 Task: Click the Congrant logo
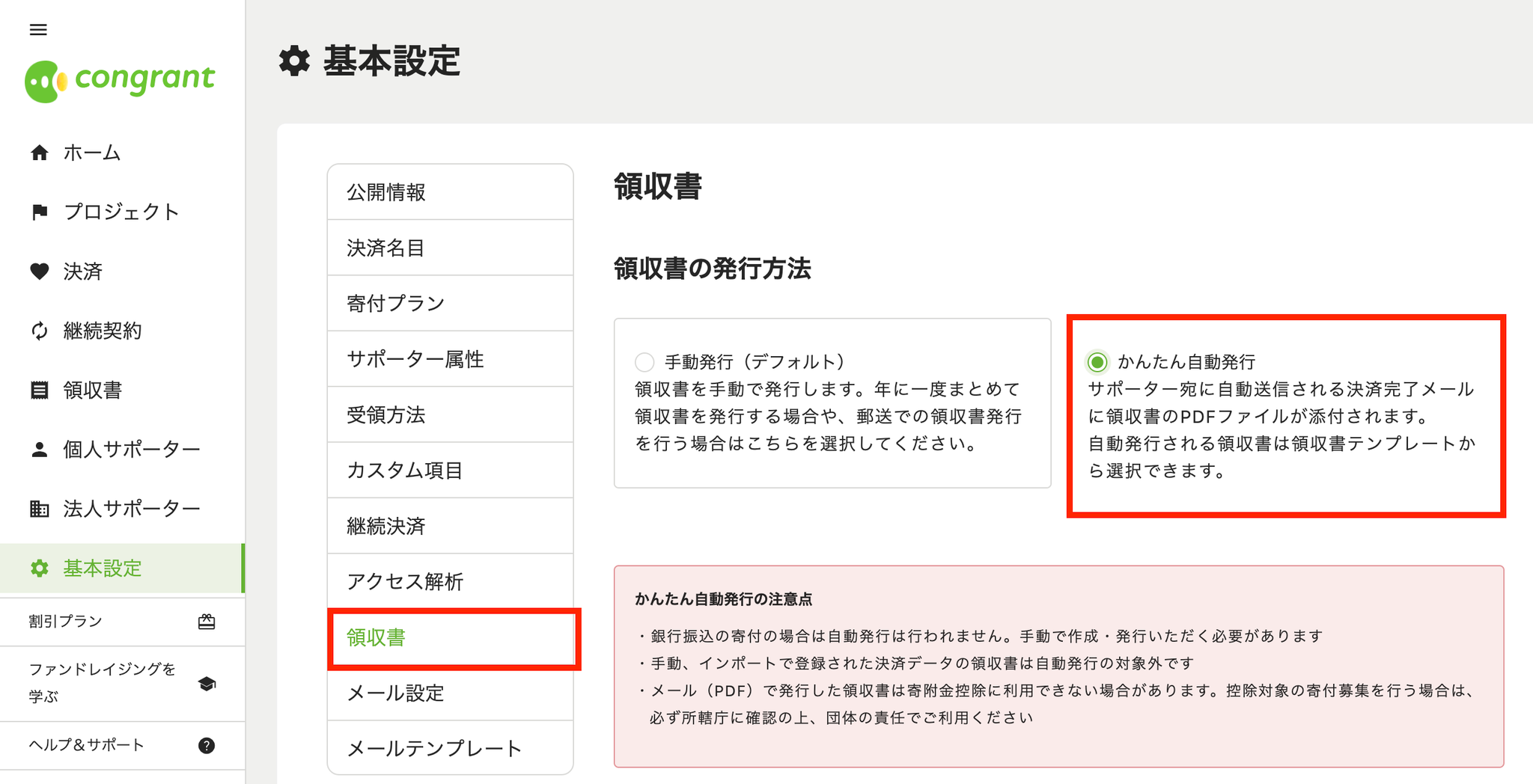pyautogui.click(x=120, y=79)
